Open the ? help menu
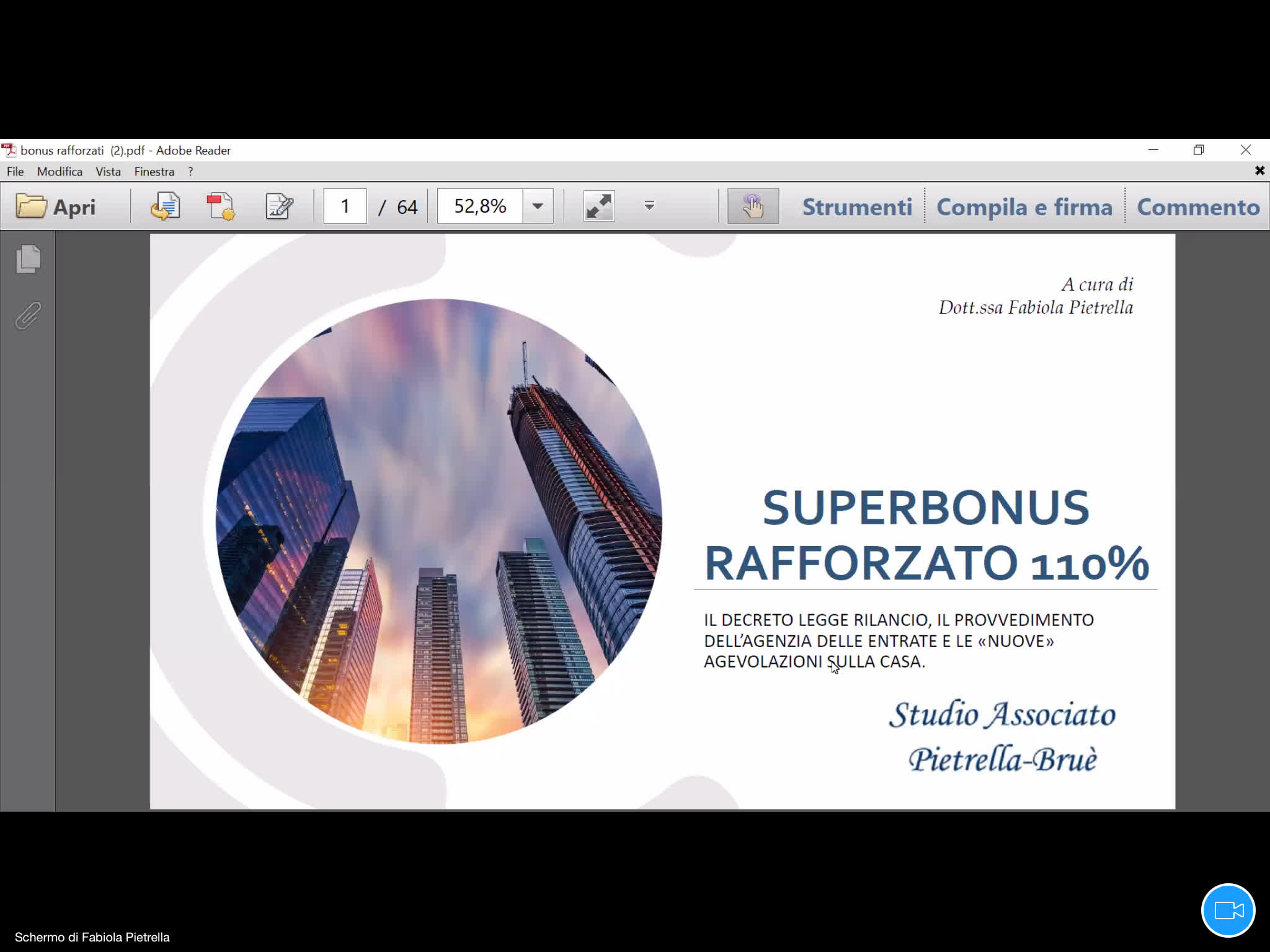1270x952 pixels. [190, 172]
